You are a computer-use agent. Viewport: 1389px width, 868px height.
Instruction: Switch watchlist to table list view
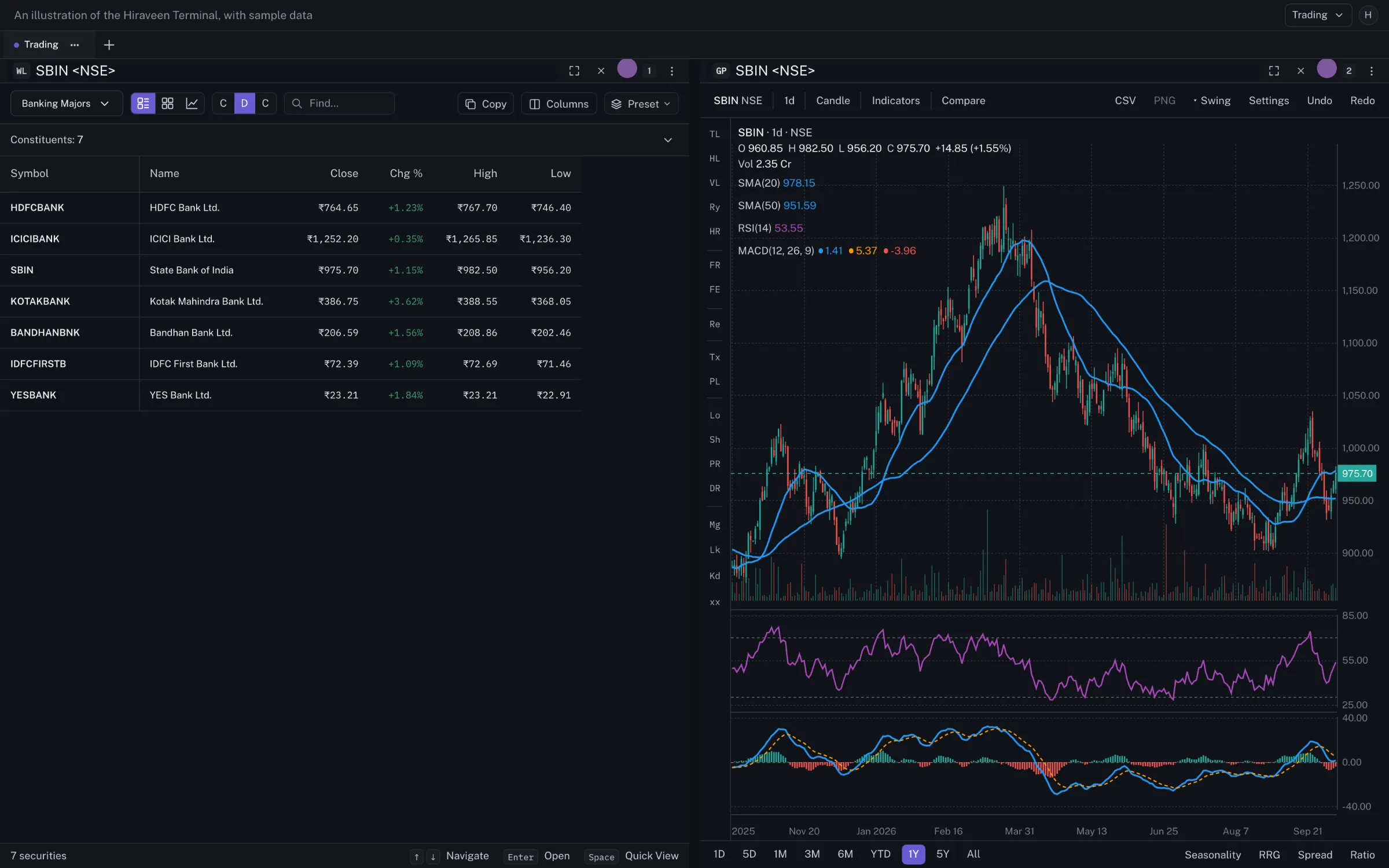(143, 104)
